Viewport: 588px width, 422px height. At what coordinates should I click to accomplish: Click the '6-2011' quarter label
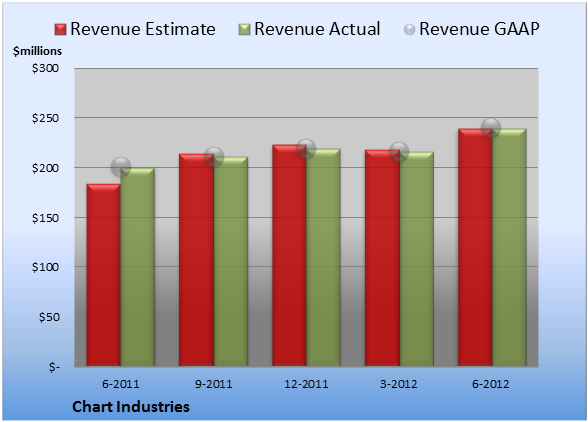121,384
